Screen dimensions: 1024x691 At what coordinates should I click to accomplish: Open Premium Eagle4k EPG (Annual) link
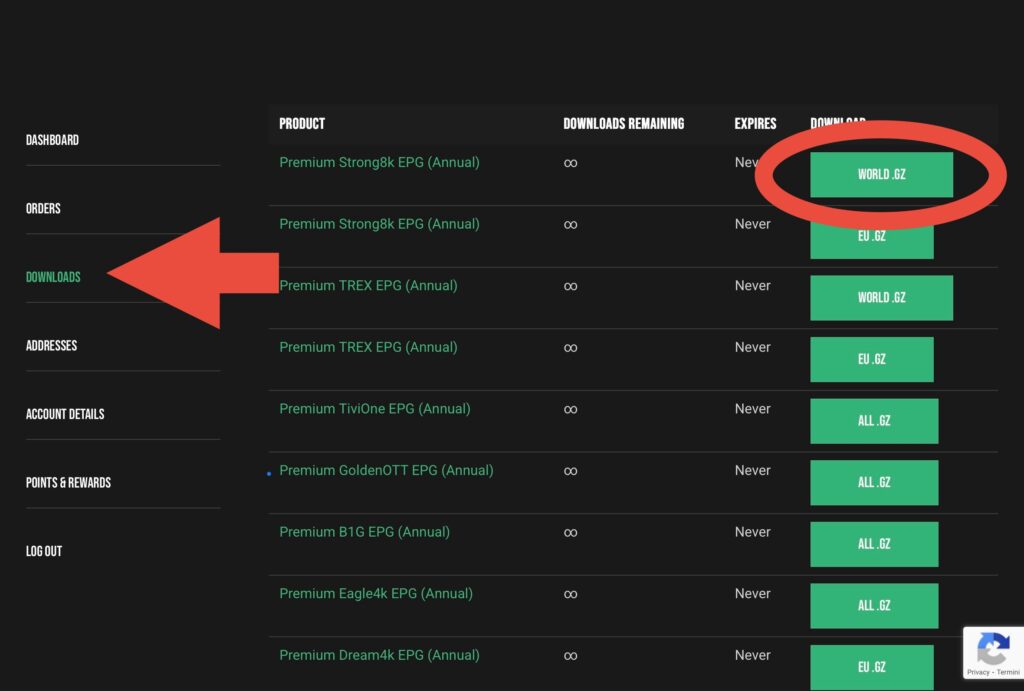click(x=376, y=594)
